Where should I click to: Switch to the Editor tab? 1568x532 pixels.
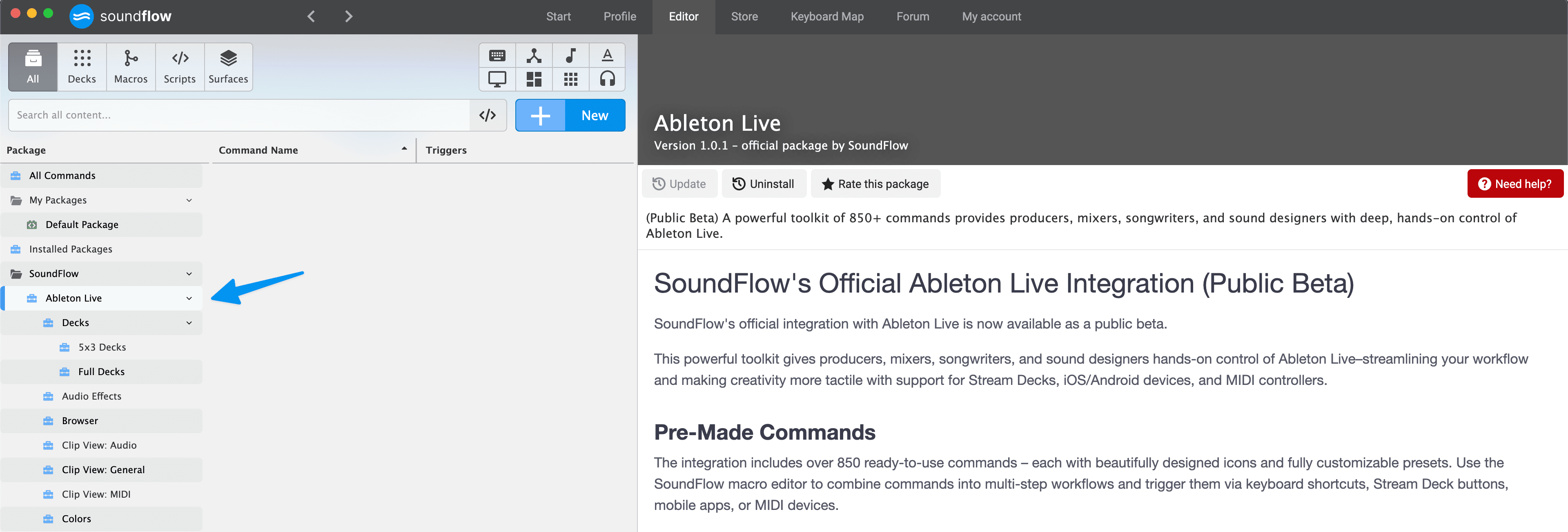click(684, 16)
